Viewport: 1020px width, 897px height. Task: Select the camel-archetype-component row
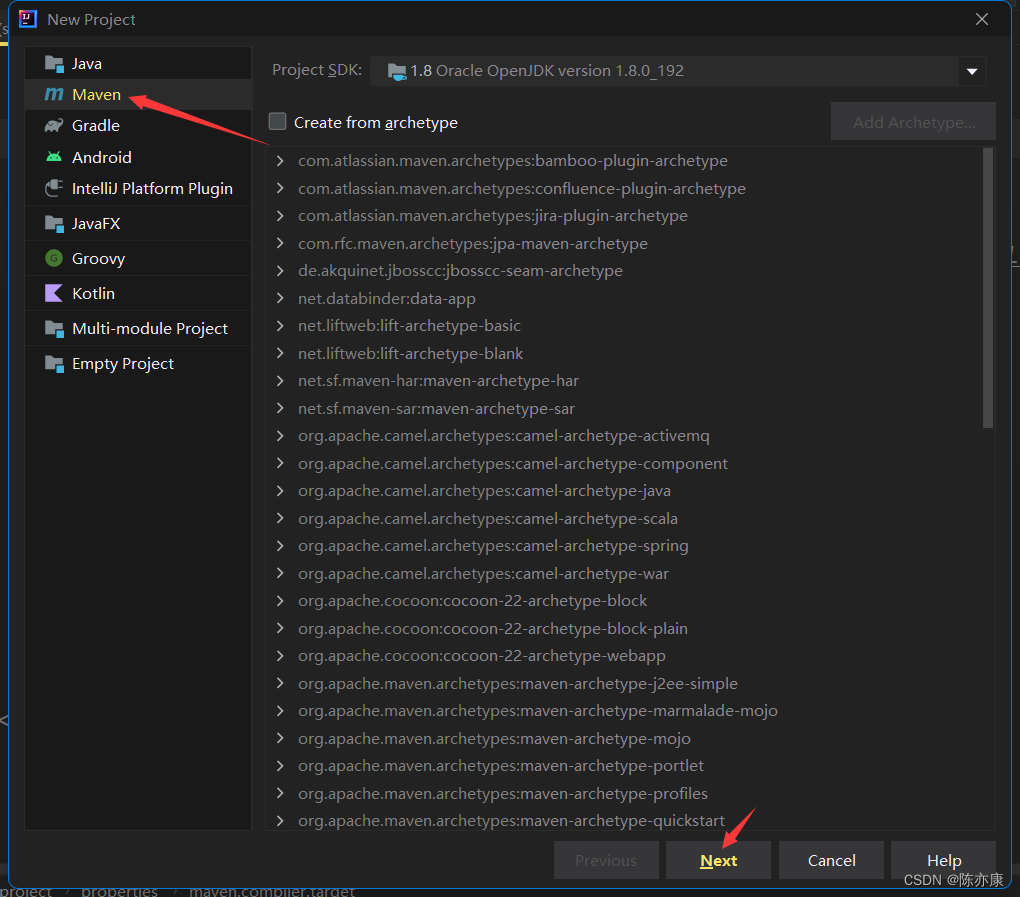[624, 463]
